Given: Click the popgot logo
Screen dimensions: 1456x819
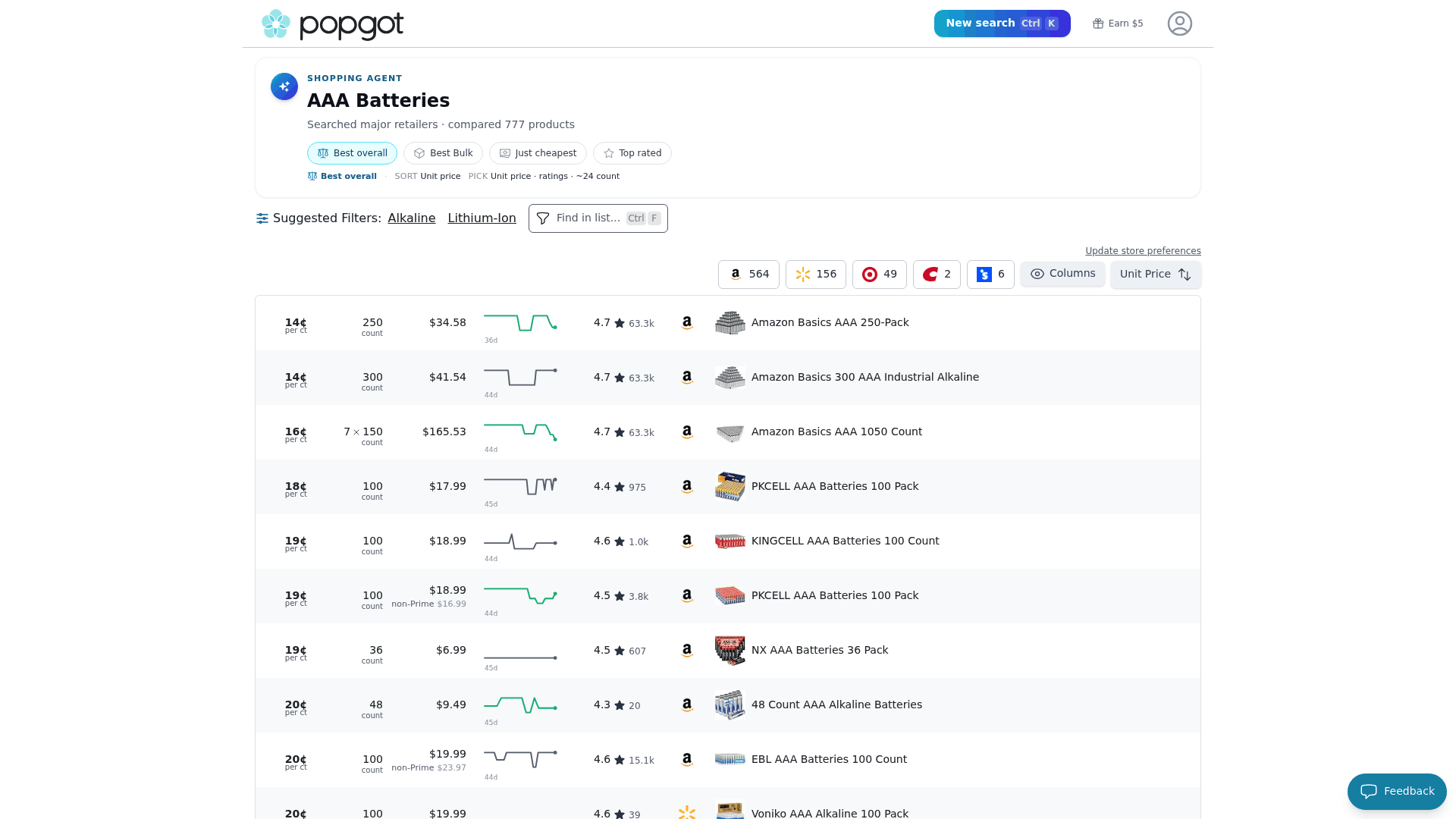Looking at the screenshot, I should coord(332,24).
